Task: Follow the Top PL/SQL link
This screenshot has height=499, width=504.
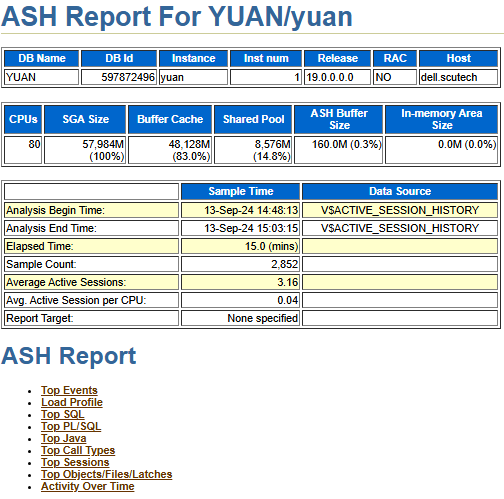Action: point(71,426)
